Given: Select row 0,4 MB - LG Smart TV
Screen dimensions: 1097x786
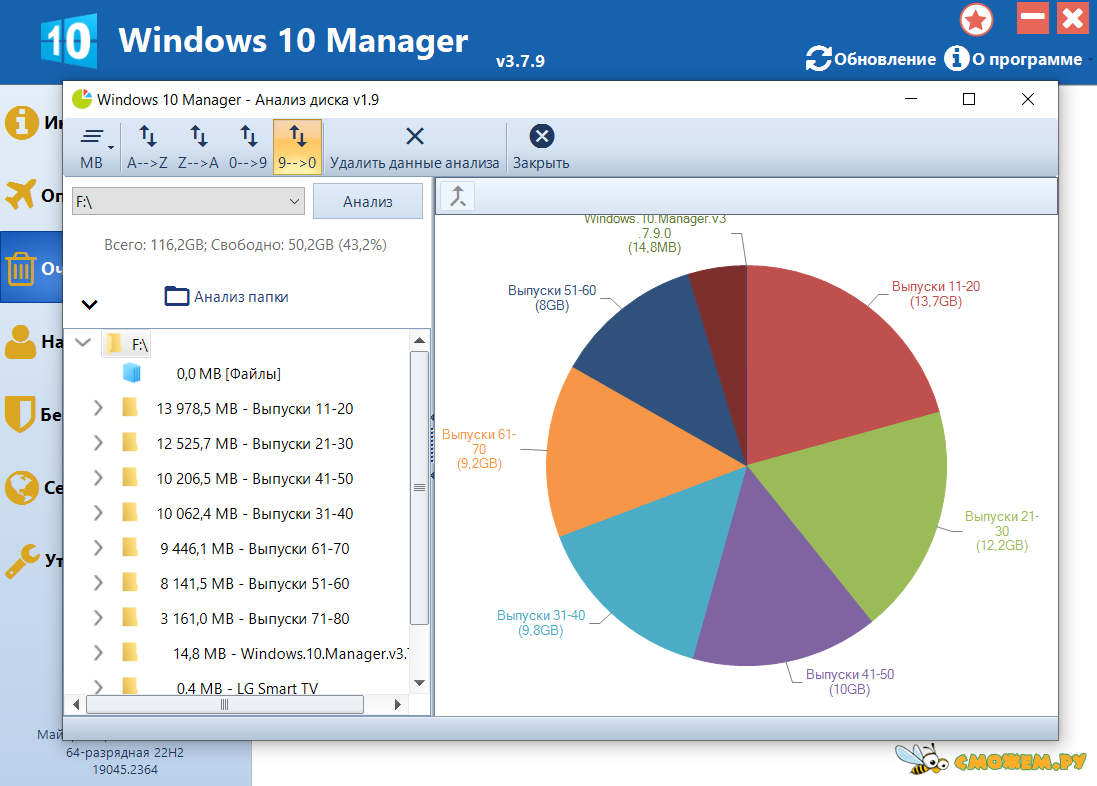Looking at the screenshot, I should point(247,688).
